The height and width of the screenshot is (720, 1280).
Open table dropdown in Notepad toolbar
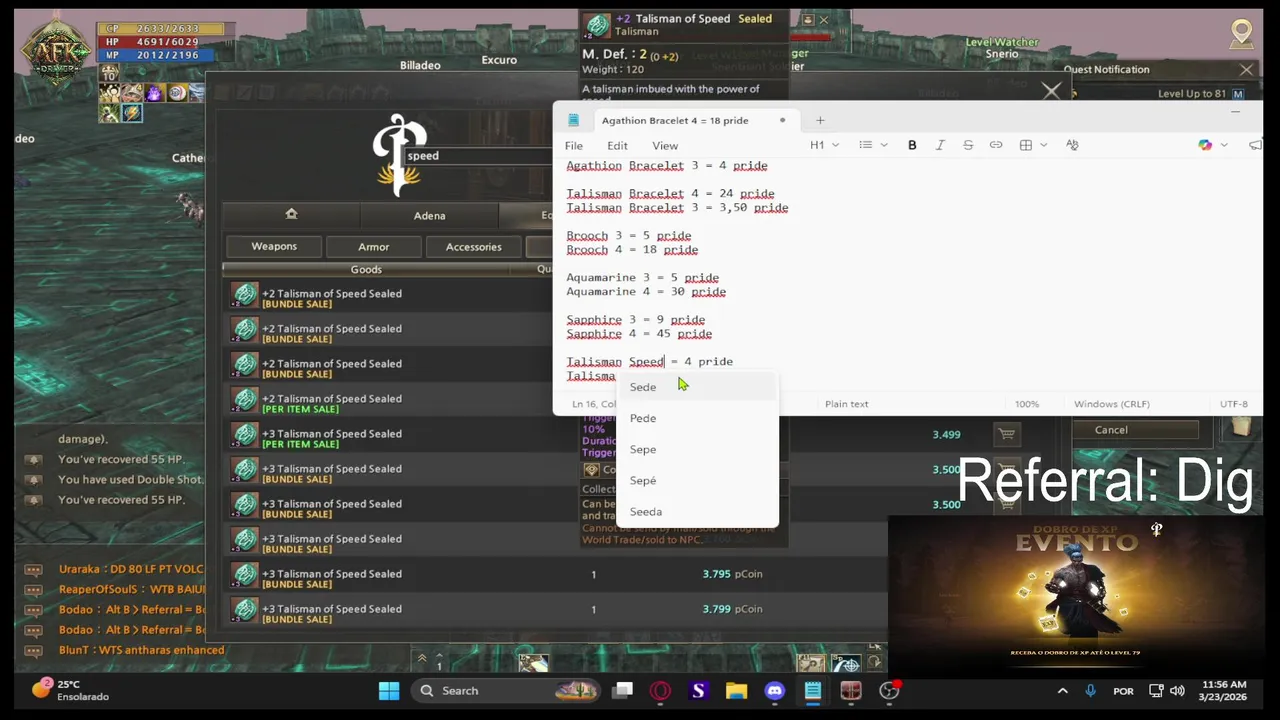tap(1032, 145)
